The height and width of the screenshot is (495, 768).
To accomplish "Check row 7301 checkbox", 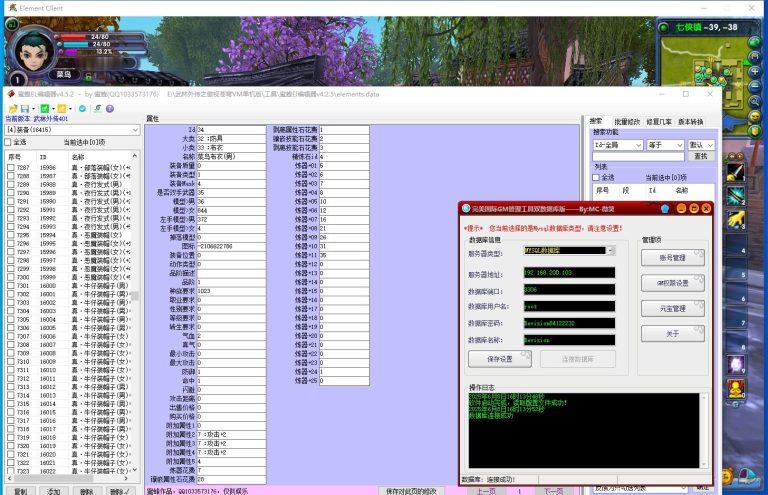I will tap(11, 285).
